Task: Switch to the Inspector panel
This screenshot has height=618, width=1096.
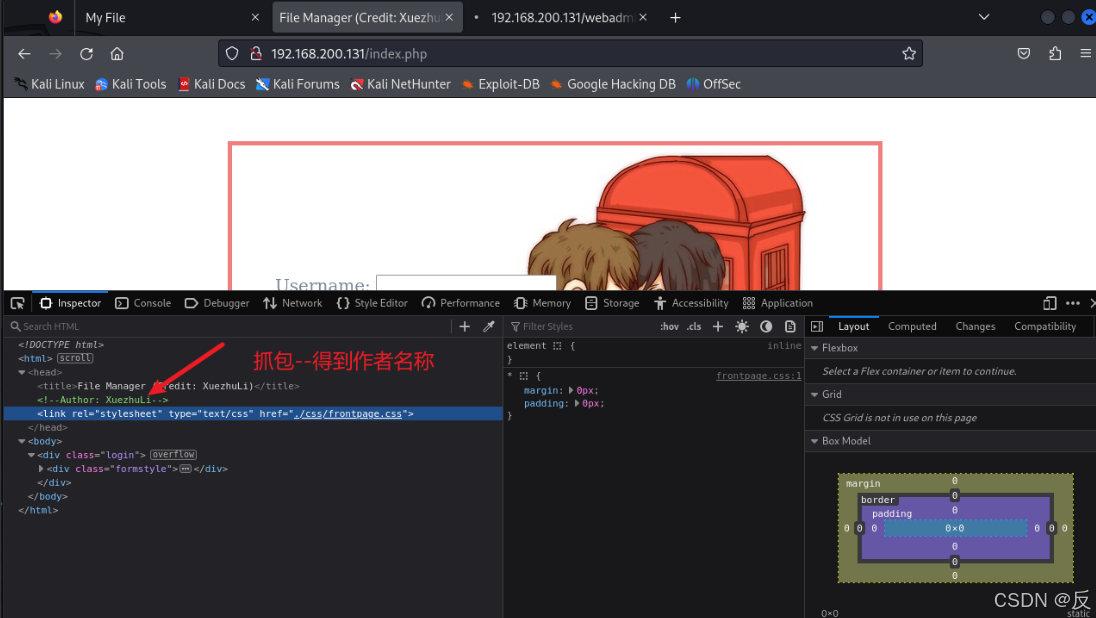Action: pos(71,303)
